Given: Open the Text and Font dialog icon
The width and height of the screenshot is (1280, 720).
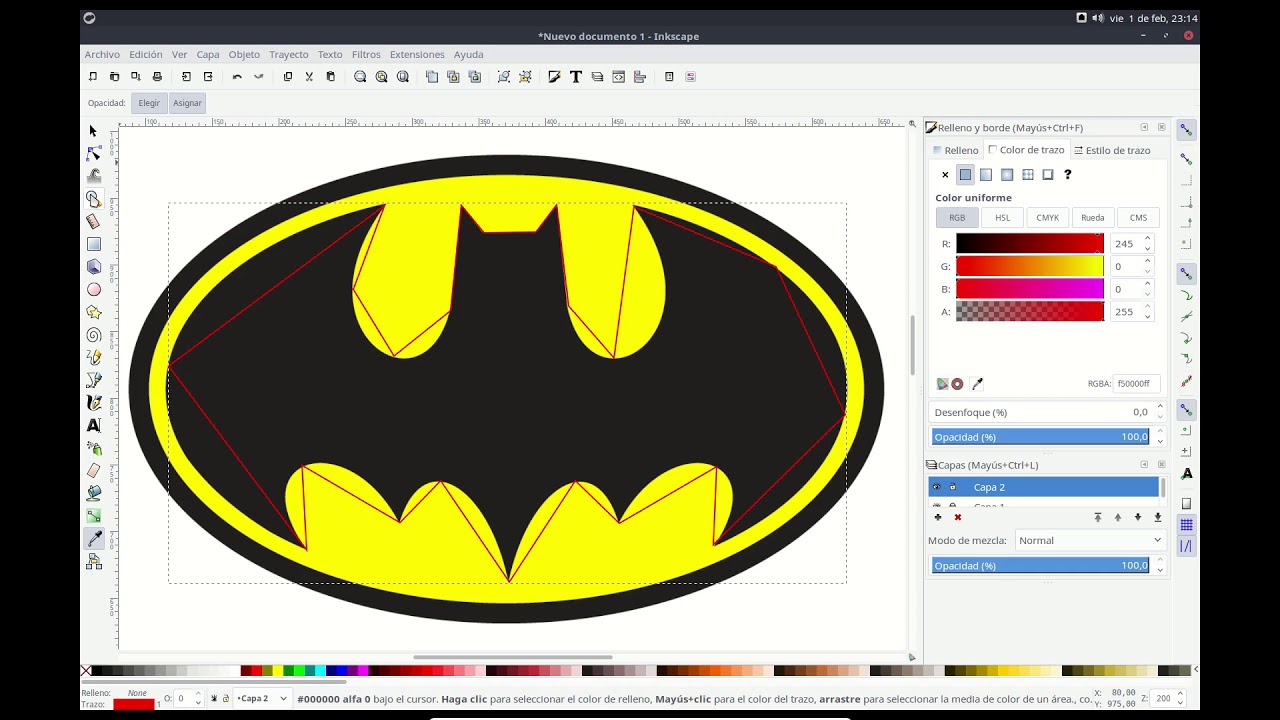Looking at the screenshot, I should pos(576,77).
